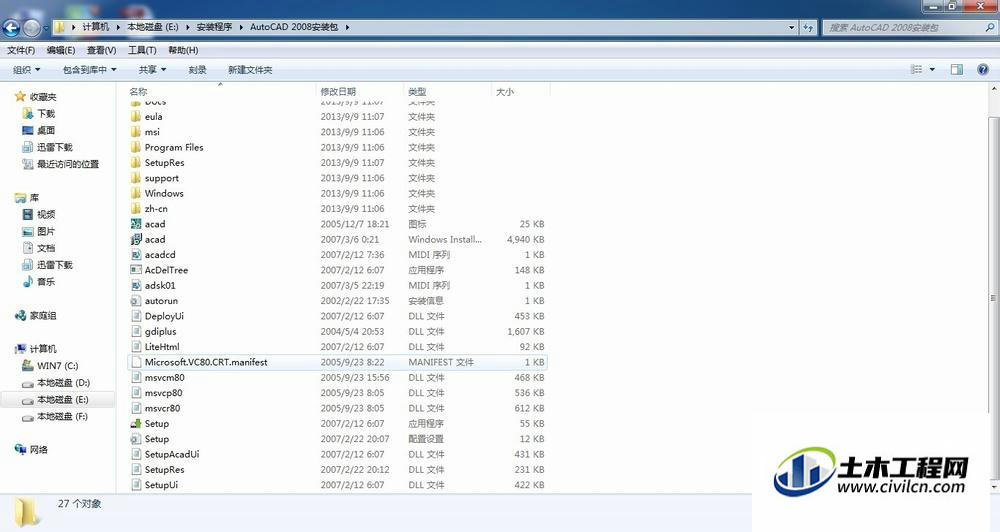The image size is (1000, 532).
Task: Open the 查看(V) menu
Action: (x=101, y=50)
